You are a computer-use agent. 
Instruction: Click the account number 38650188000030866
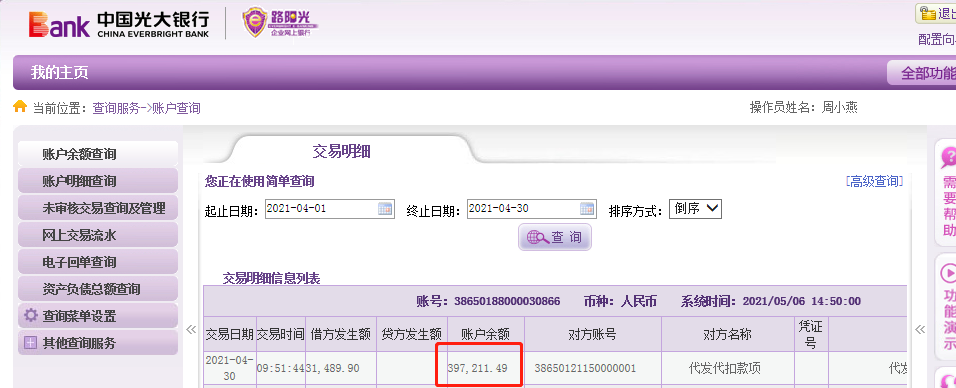tap(507, 301)
